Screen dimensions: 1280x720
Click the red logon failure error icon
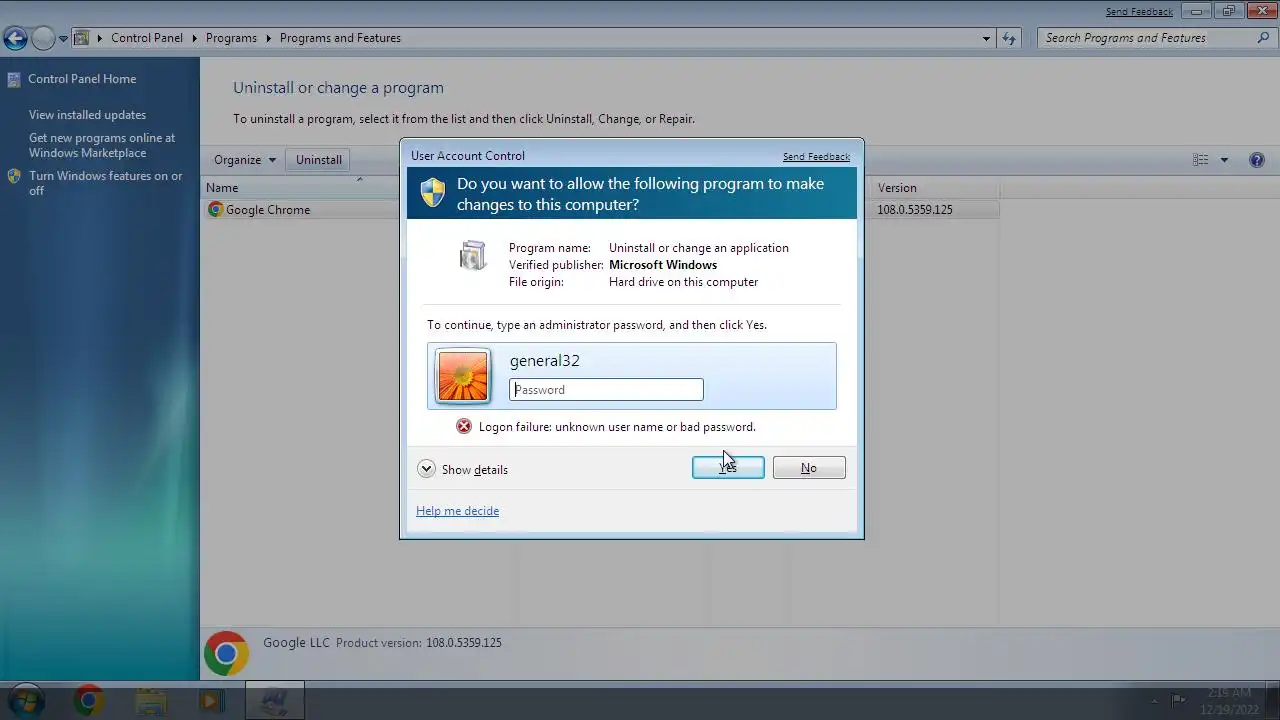[x=464, y=426]
